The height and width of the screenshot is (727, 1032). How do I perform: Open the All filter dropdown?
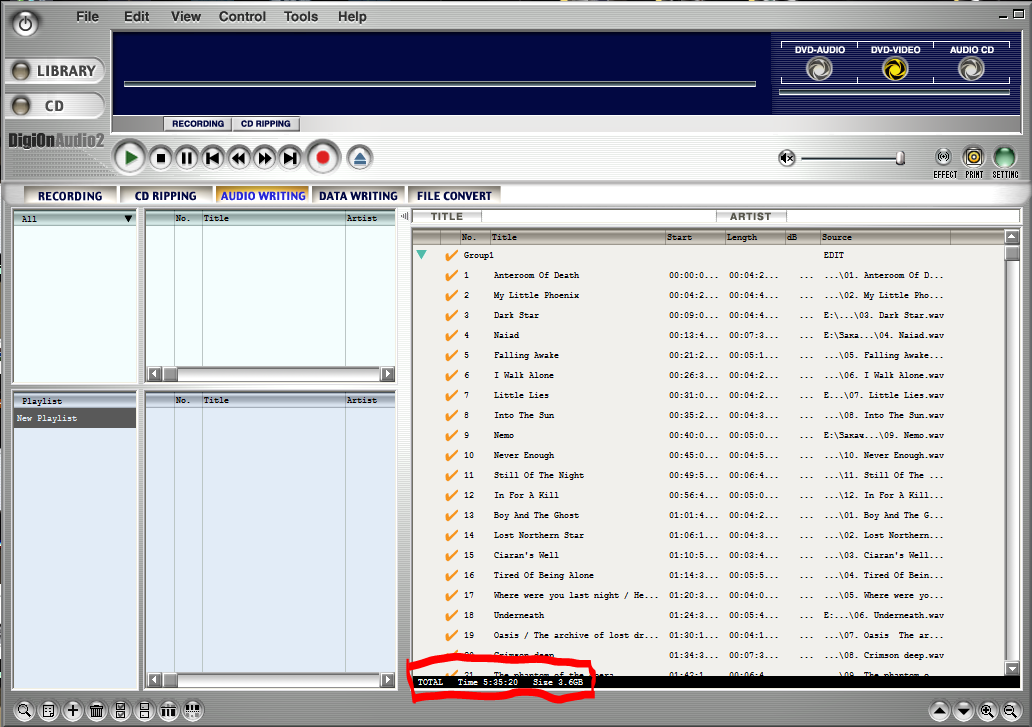pos(127,218)
